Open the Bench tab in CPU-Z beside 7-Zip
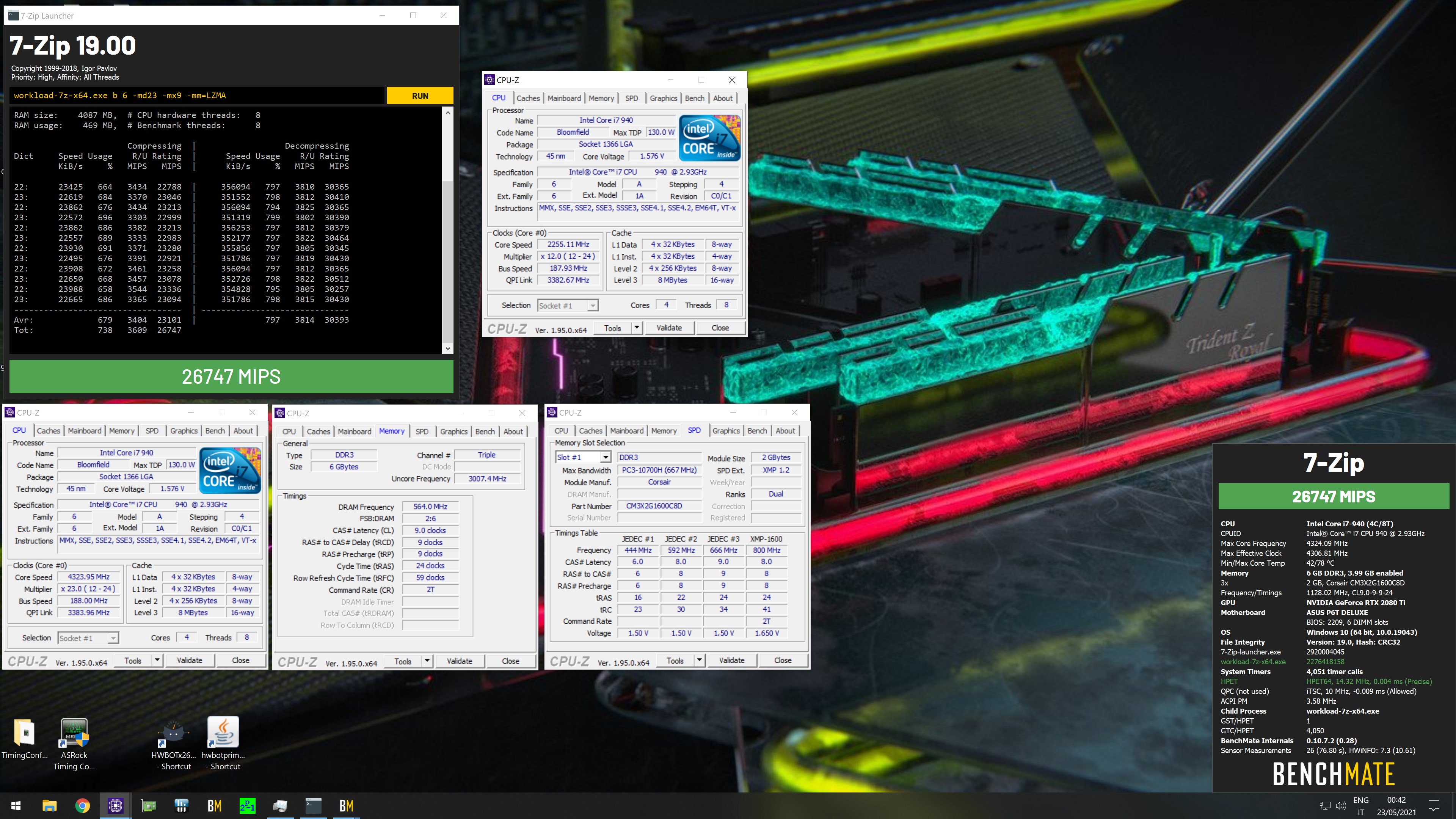The image size is (1456, 819). 695,98
